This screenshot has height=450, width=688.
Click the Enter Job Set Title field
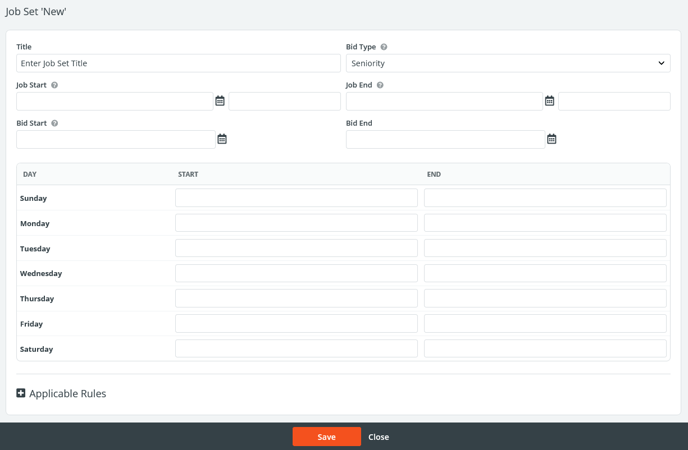coord(178,63)
